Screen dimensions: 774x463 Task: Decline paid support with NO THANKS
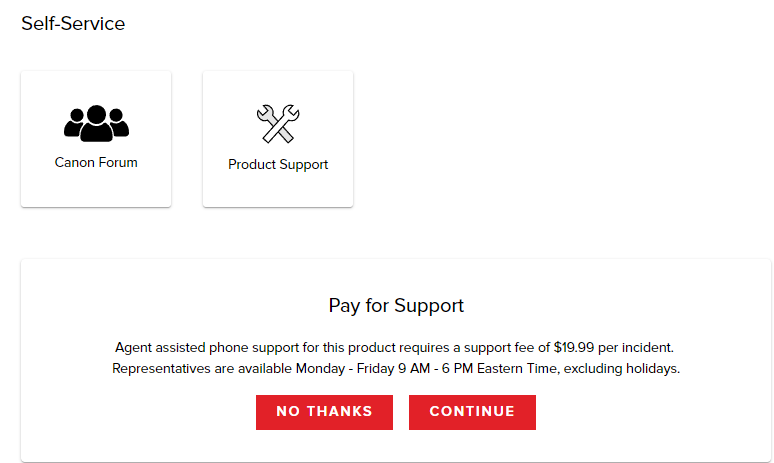(x=324, y=412)
